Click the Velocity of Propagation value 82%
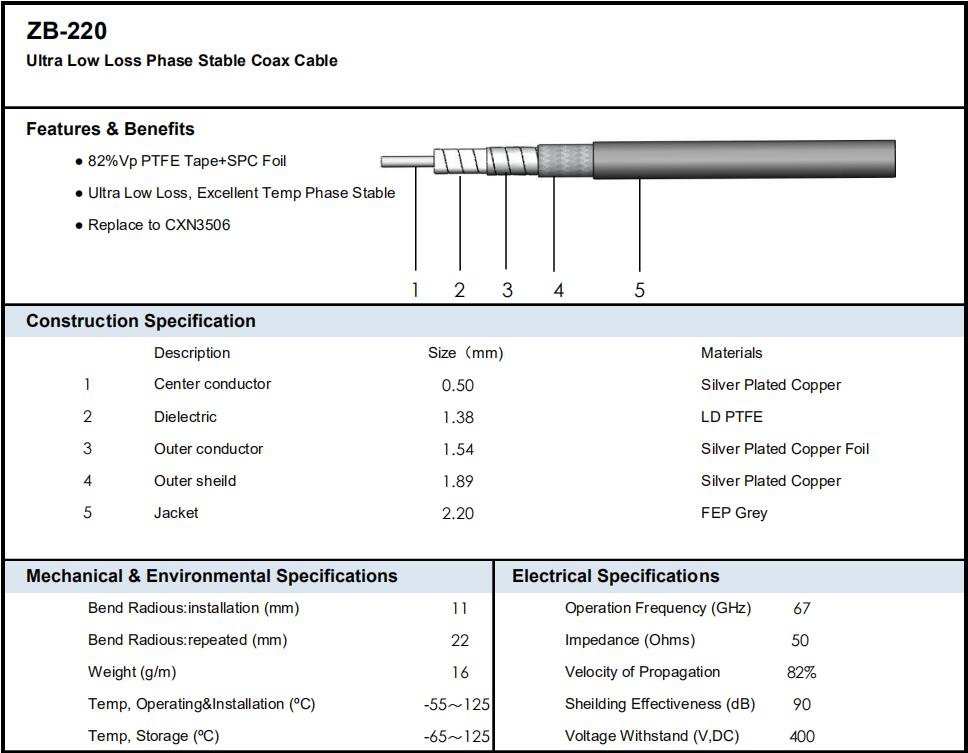The height and width of the screenshot is (753, 968). [x=801, y=672]
